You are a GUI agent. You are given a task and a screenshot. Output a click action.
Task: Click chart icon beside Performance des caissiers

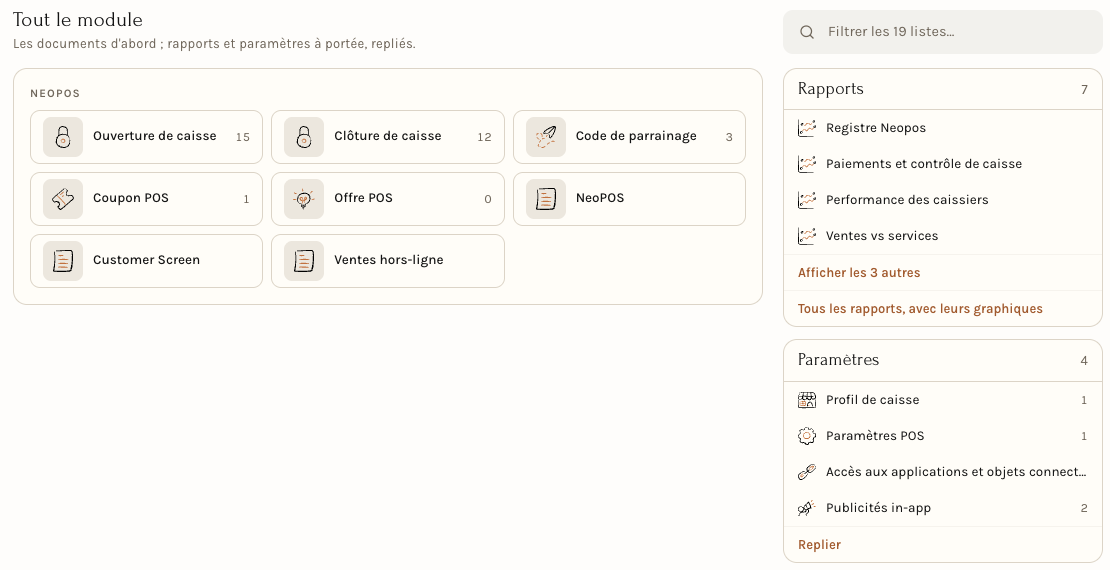(x=807, y=200)
